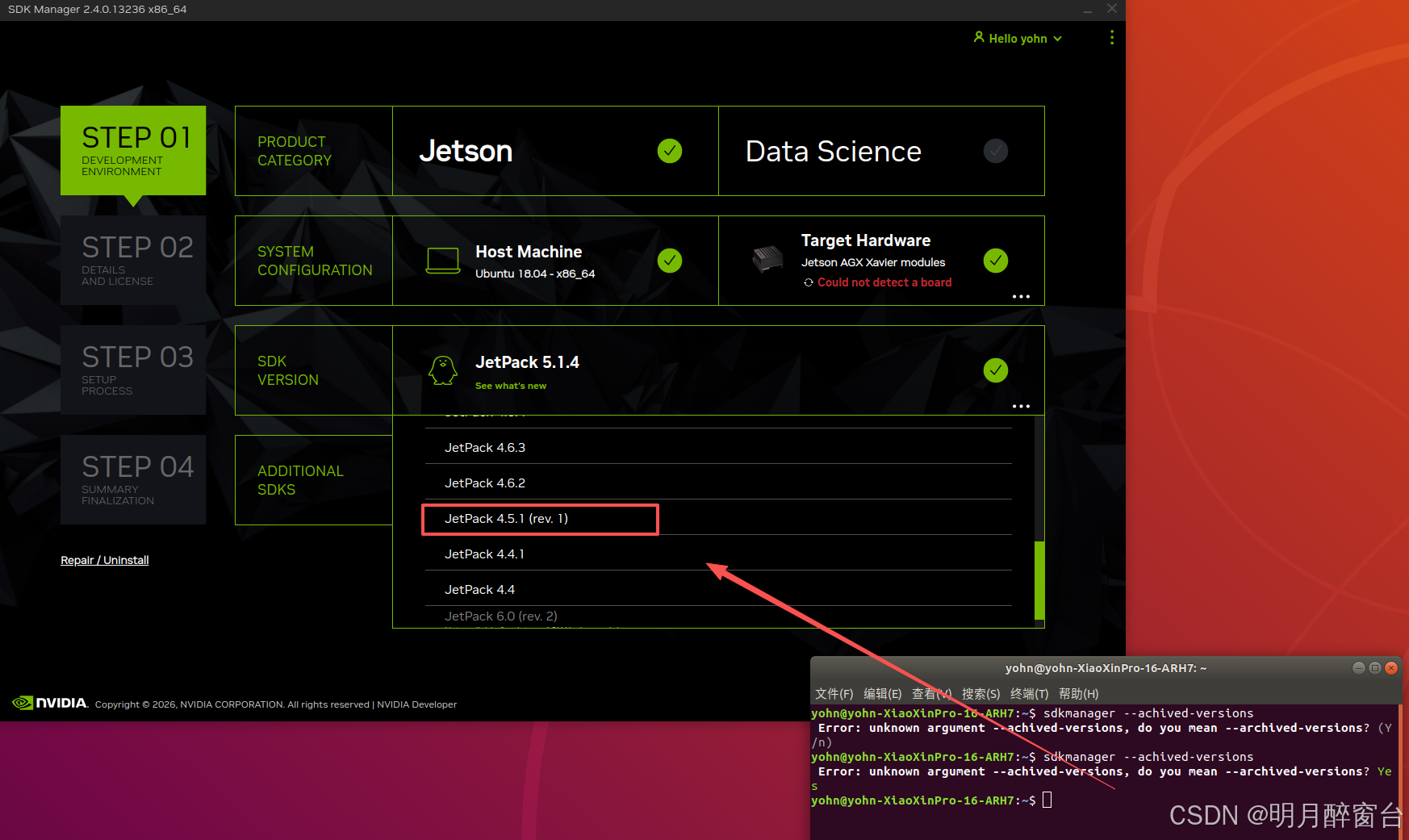Close the SDK Manager window
Screen dimensions: 1409x840
(x=1112, y=9)
